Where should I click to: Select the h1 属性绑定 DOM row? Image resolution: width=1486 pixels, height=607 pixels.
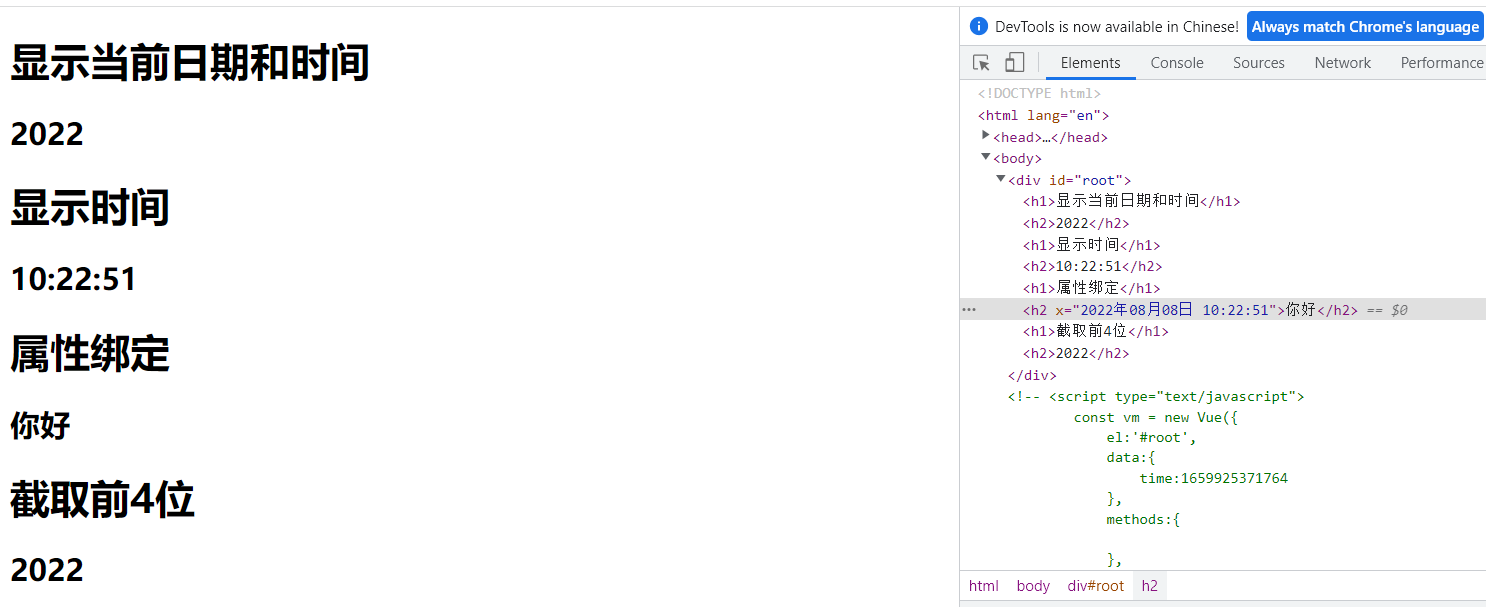coord(1091,288)
